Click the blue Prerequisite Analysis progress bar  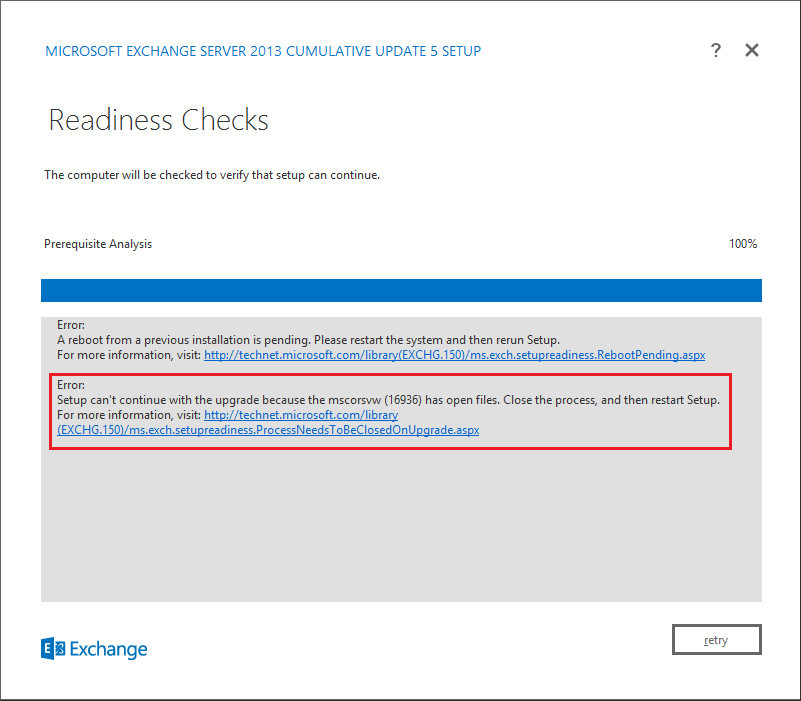(401, 290)
